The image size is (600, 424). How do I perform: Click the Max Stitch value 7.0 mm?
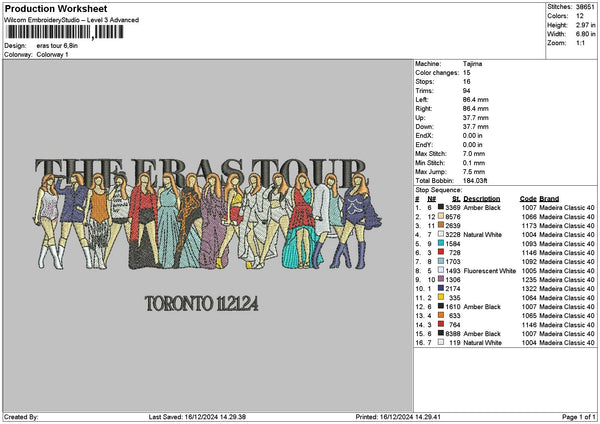(474, 154)
